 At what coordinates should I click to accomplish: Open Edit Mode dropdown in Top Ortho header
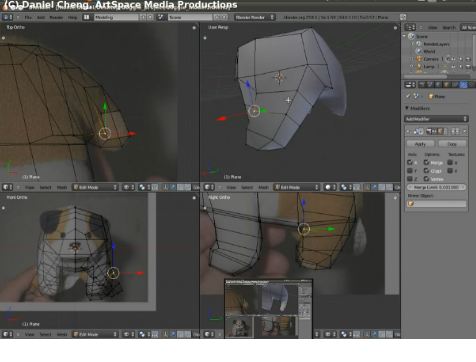(95, 187)
